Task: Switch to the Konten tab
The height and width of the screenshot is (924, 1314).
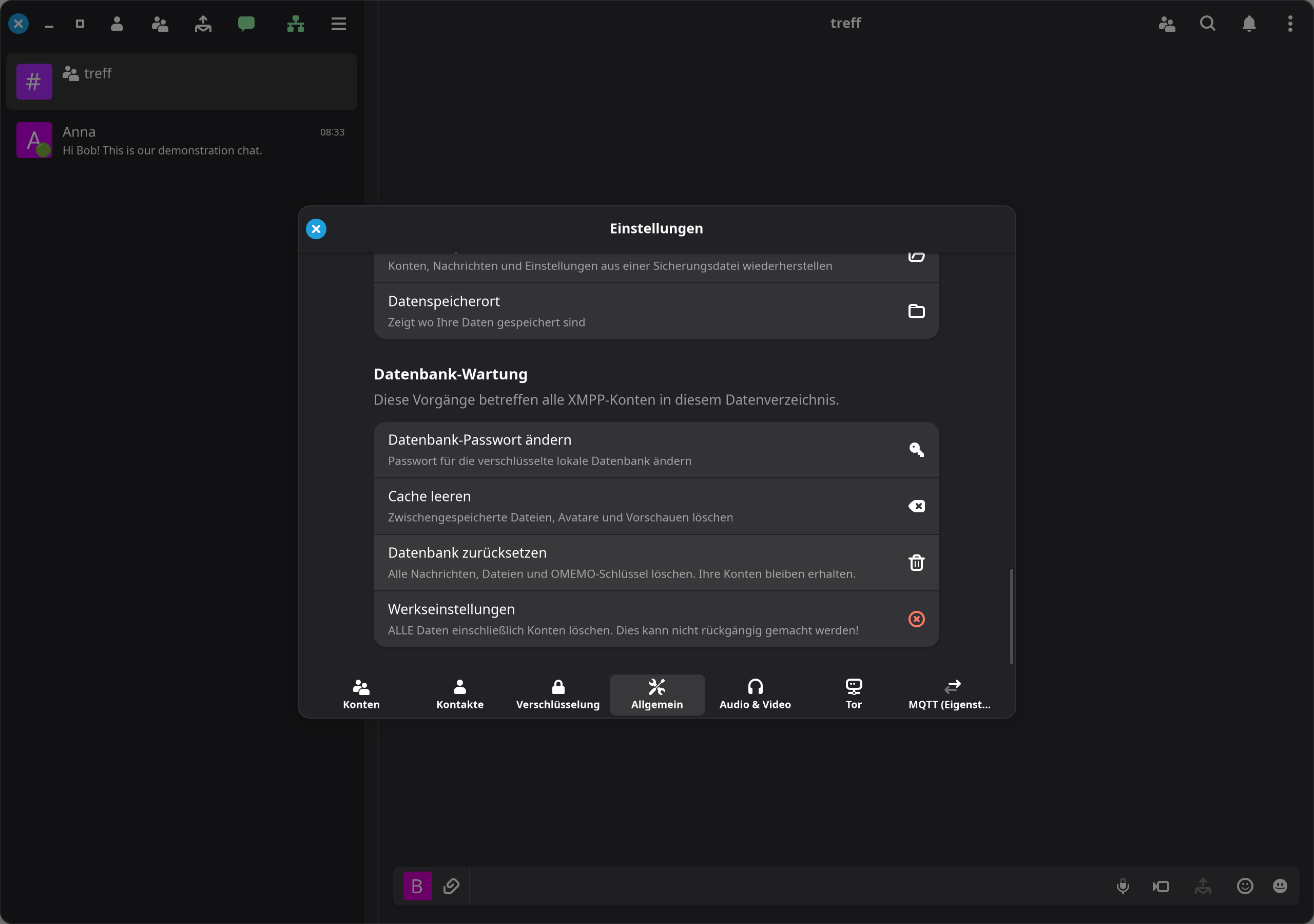Action: click(x=361, y=695)
